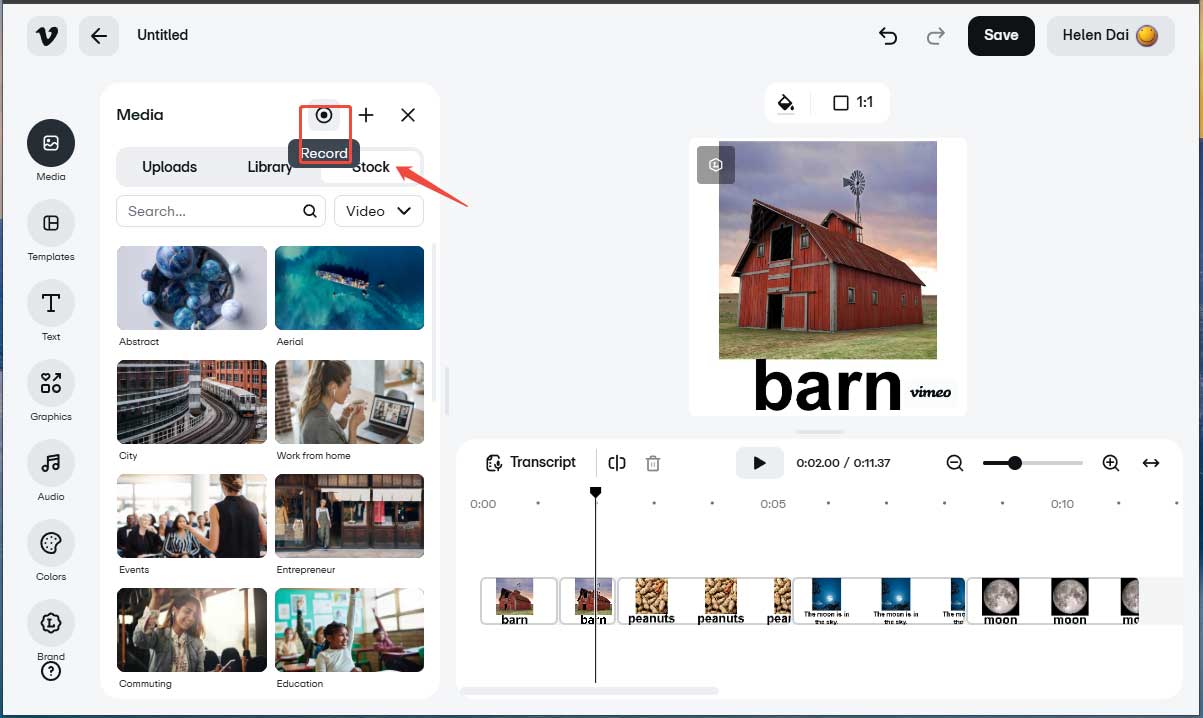Open the Transcript tool
The image size is (1203, 718).
(x=532, y=462)
